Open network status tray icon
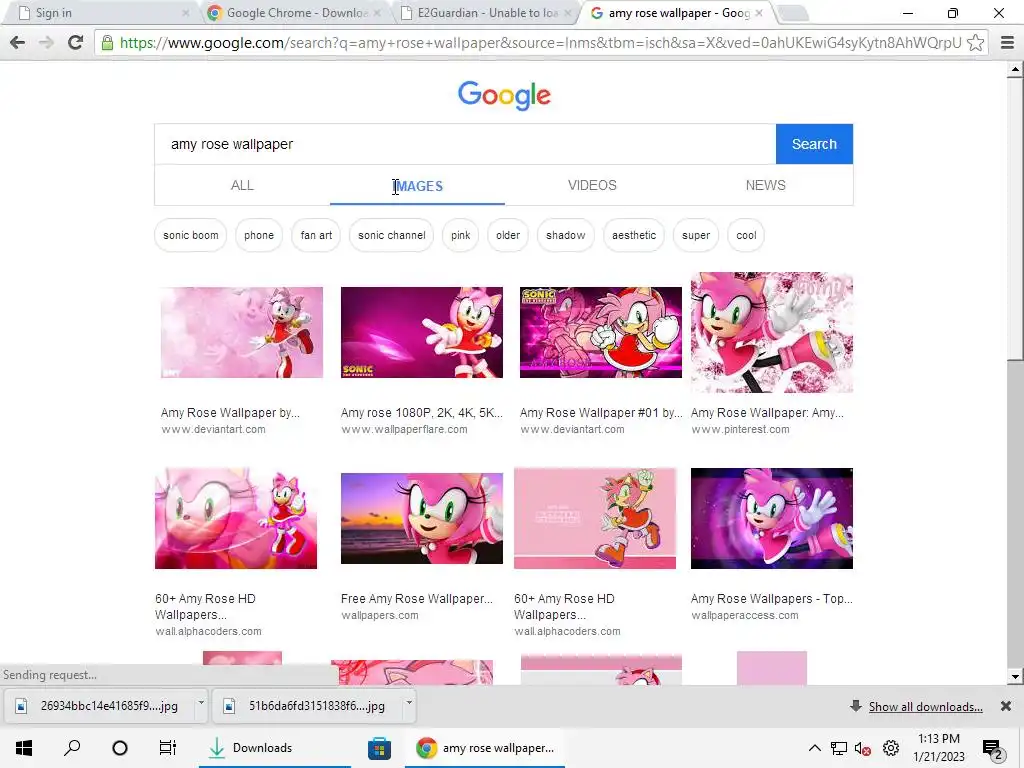 click(x=839, y=748)
